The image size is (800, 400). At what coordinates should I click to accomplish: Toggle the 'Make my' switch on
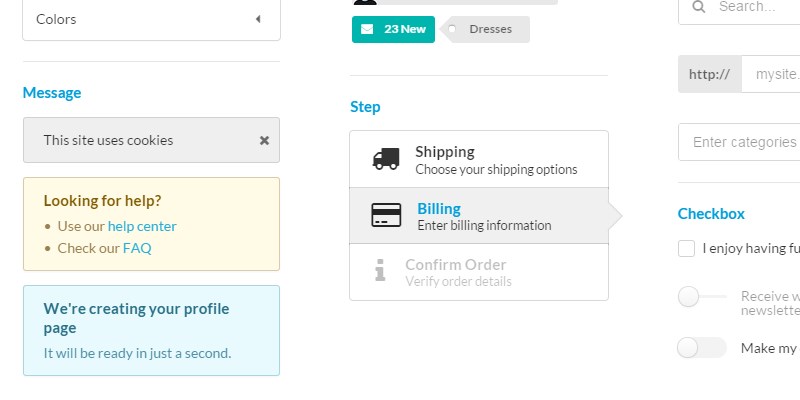click(x=701, y=348)
